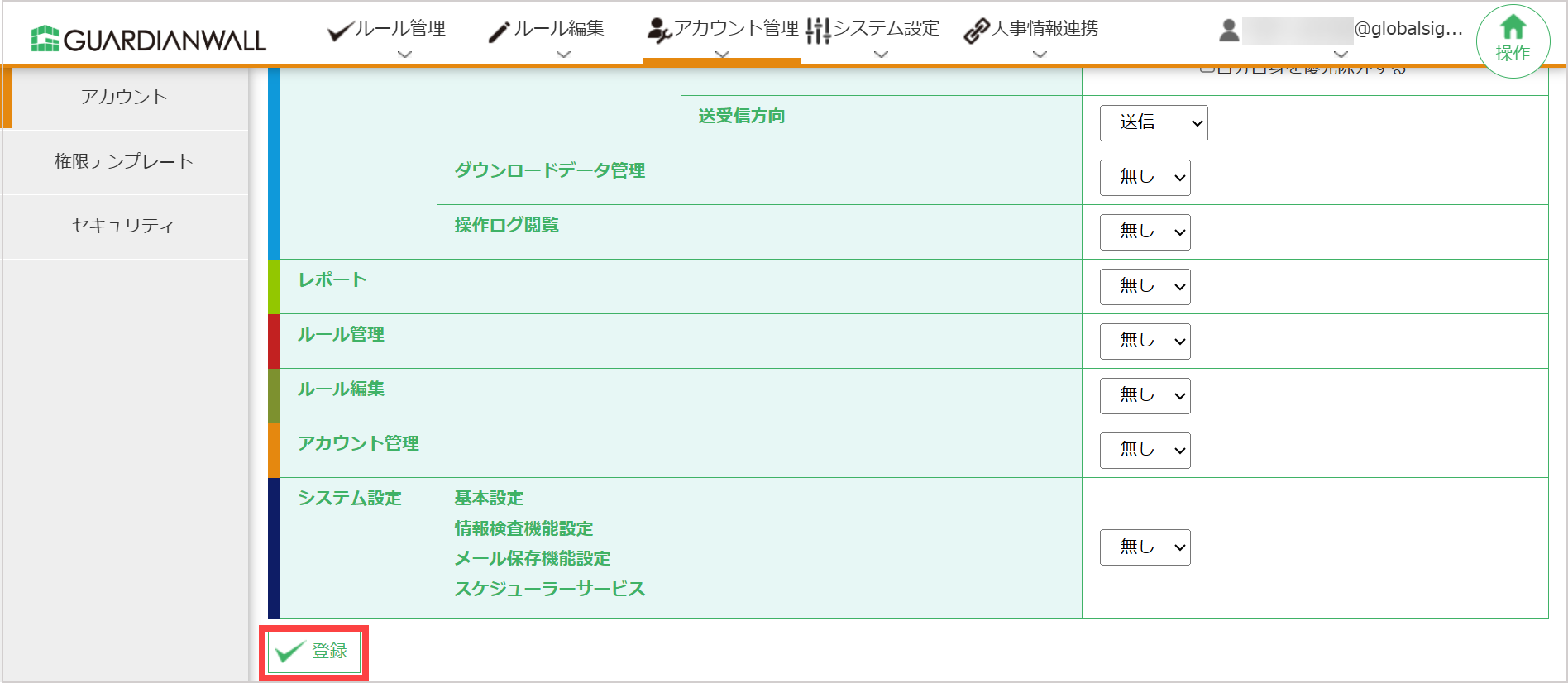Select アカウント in sidebar
Screen dimensions: 1568x683
124,98
